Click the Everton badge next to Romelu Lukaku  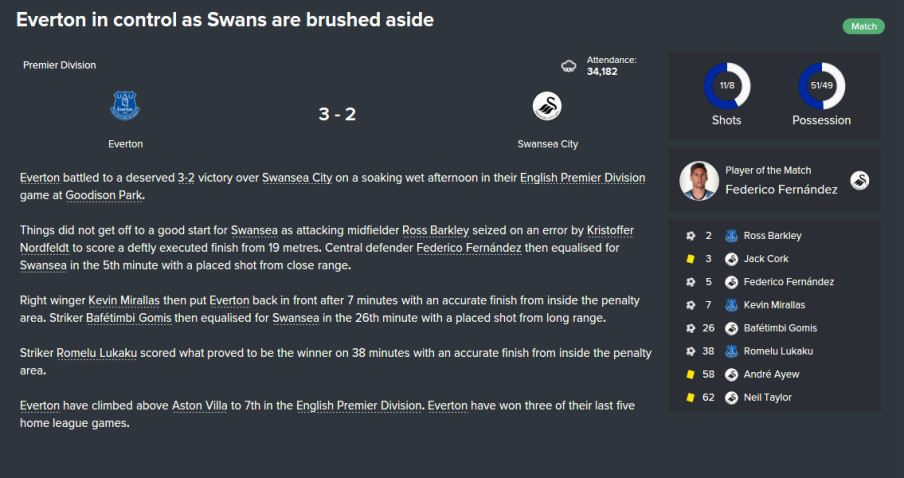coord(731,351)
